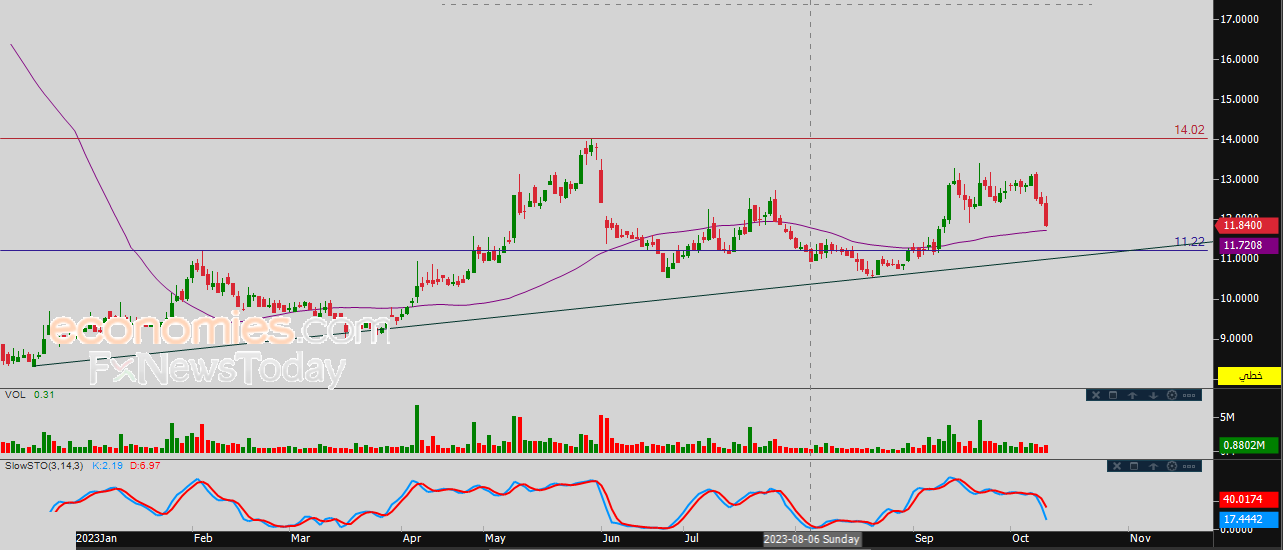The height and width of the screenshot is (550, 1283).
Task: Move the SlowSTO panel up
Action: (x=1153, y=466)
